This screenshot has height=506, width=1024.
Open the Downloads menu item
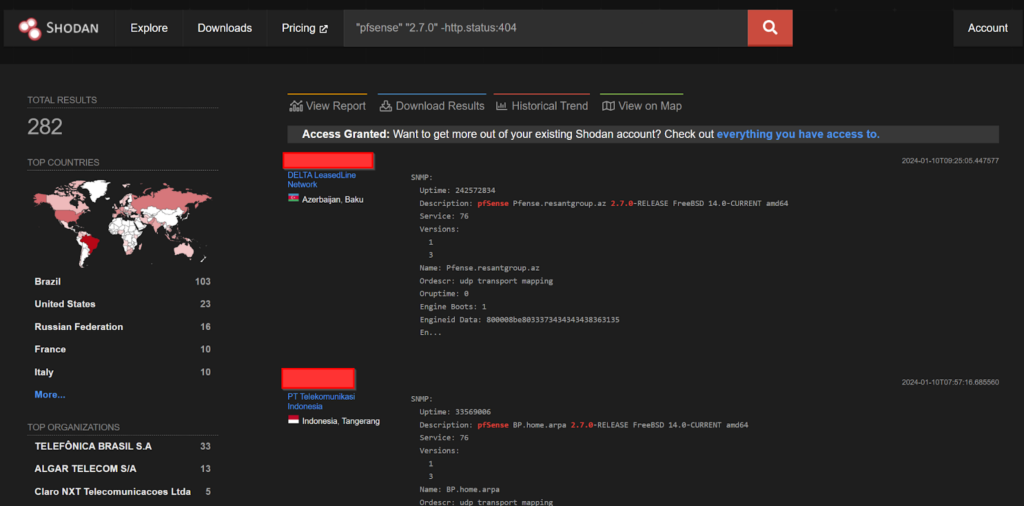(225, 28)
